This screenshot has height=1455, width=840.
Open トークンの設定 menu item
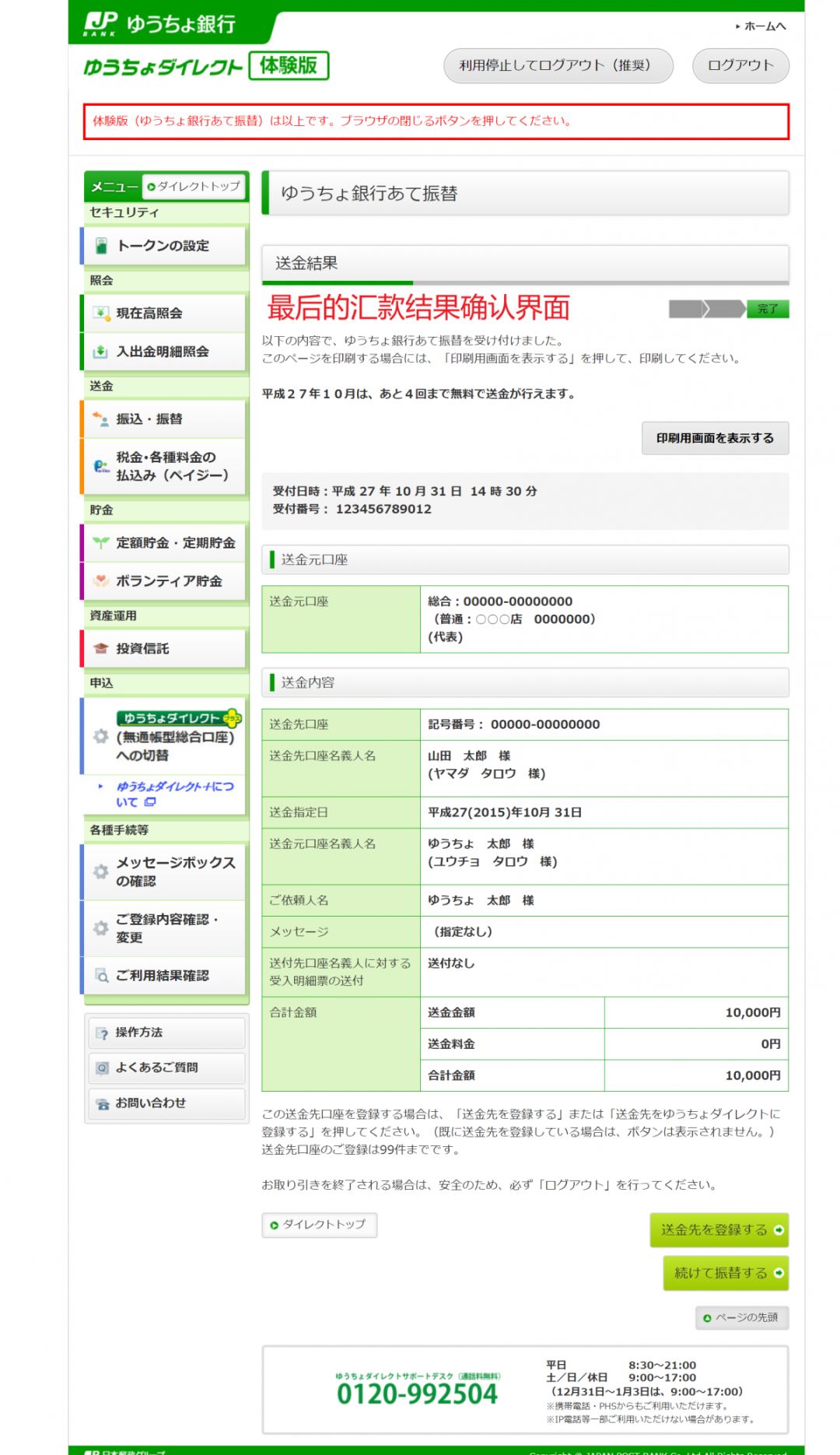(x=164, y=246)
